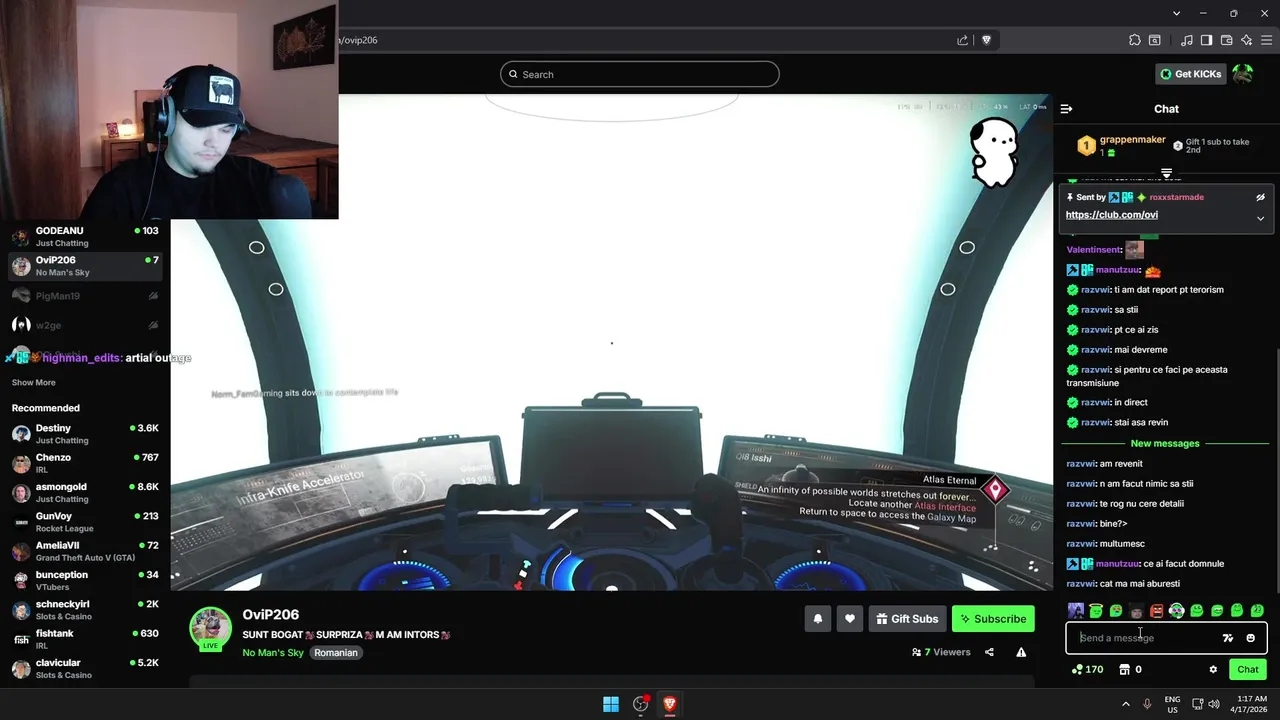
Task: Toggle the browser sidebar panel
Action: point(1206,40)
